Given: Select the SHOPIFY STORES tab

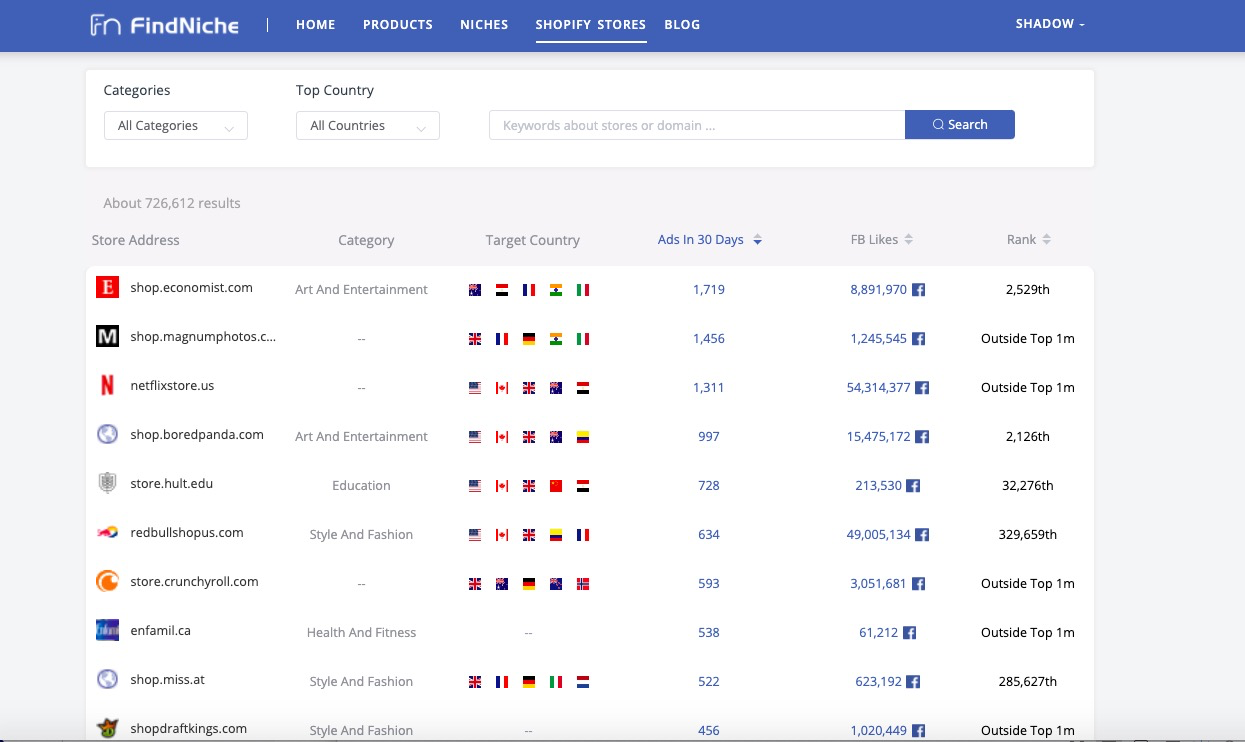Looking at the screenshot, I should pos(591,25).
